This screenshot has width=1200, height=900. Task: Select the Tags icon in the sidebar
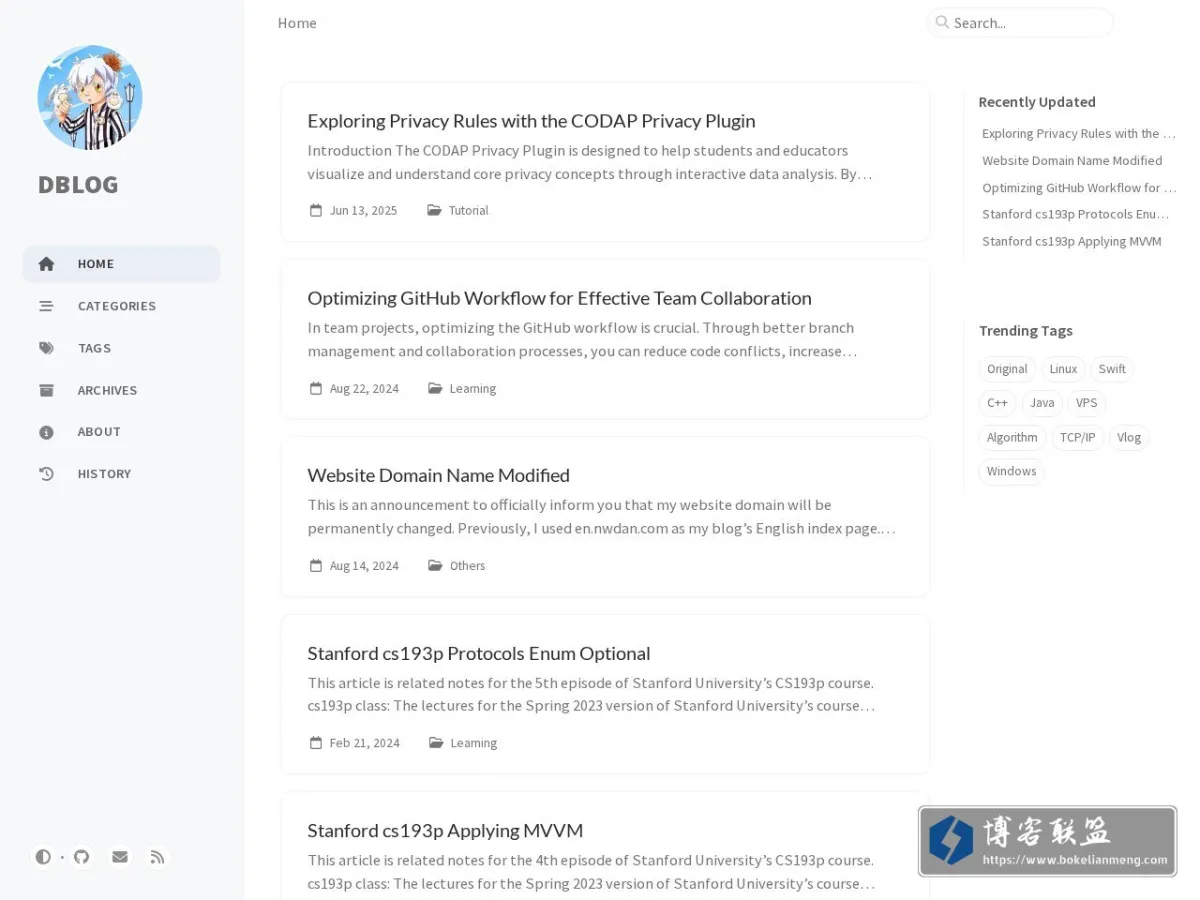click(46, 348)
